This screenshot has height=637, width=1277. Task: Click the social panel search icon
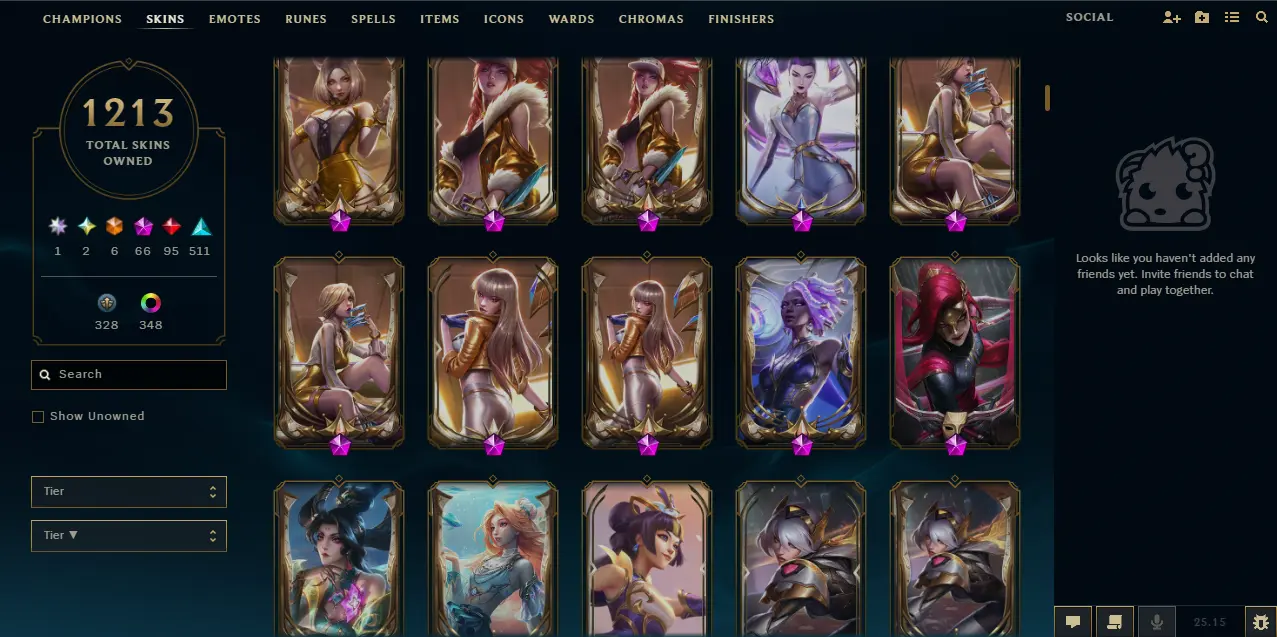pos(1261,18)
